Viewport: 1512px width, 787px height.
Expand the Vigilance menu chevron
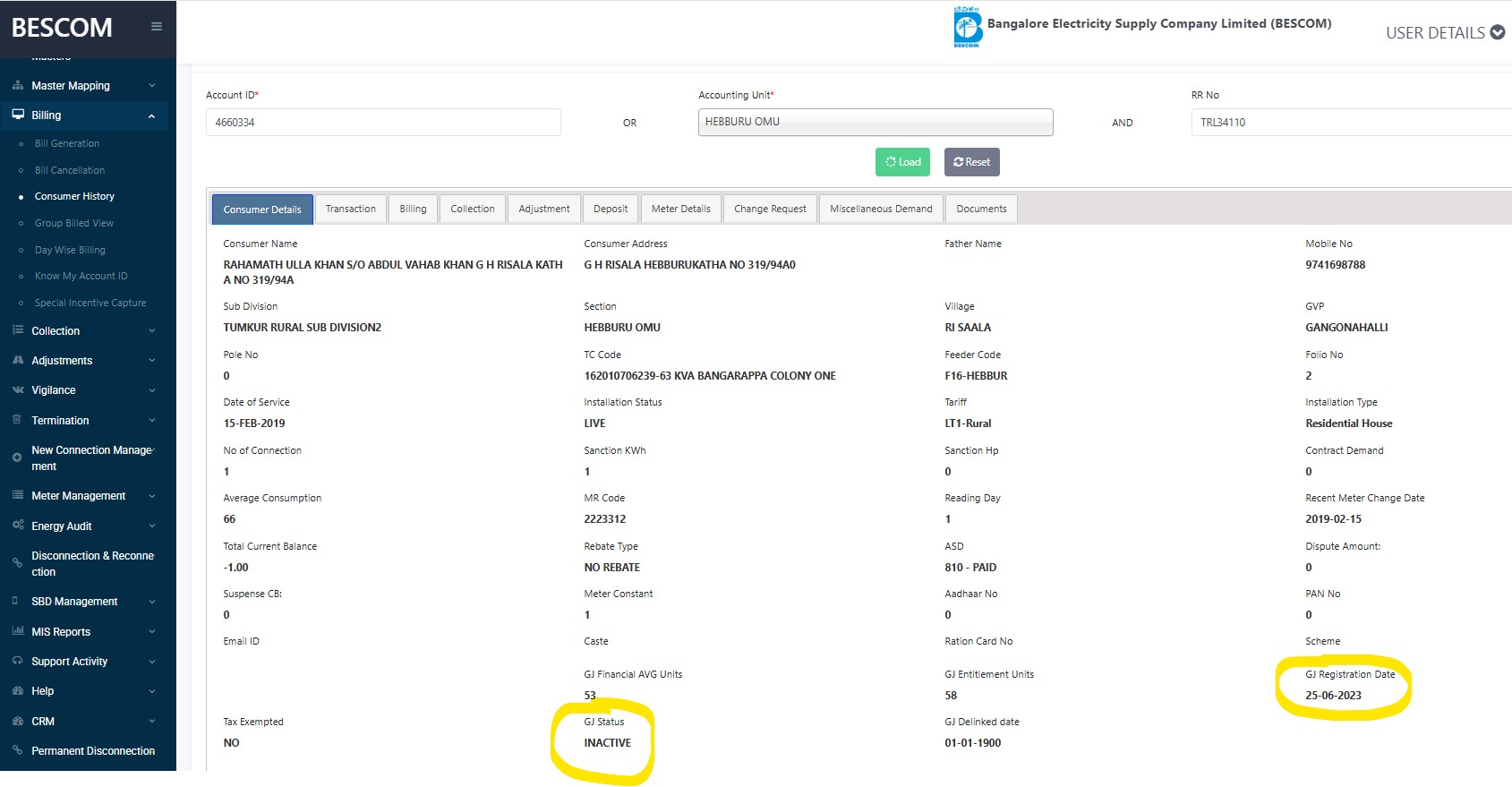[x=151, y=390]
